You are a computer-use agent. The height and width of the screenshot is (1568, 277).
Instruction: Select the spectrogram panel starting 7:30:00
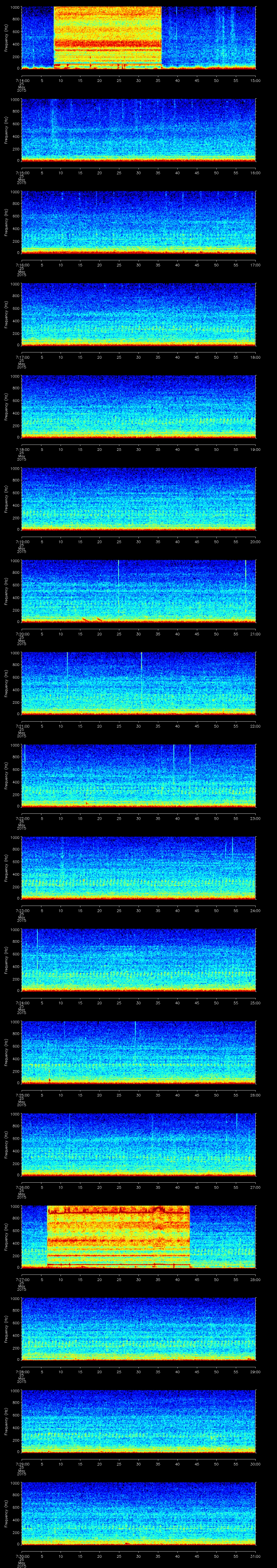tap(138, 1513)
